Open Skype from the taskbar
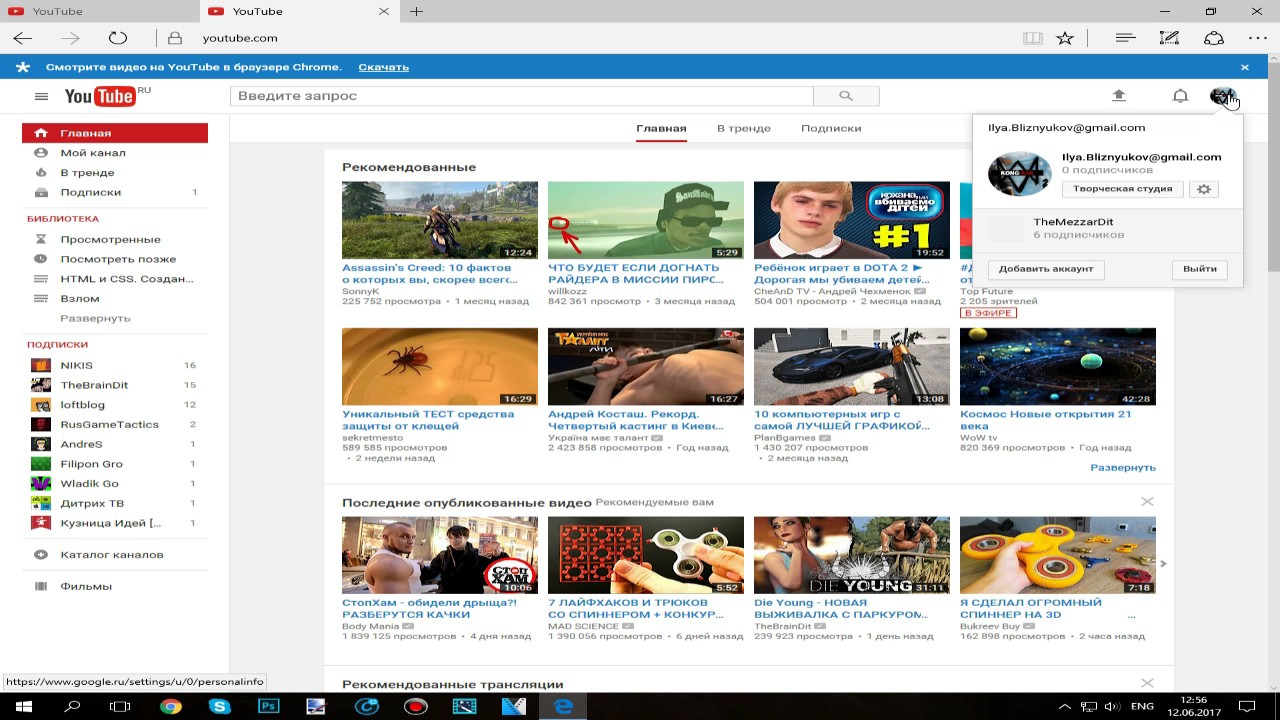The height and width of the screenshot is (720, 1280). (x=219, y=706)
